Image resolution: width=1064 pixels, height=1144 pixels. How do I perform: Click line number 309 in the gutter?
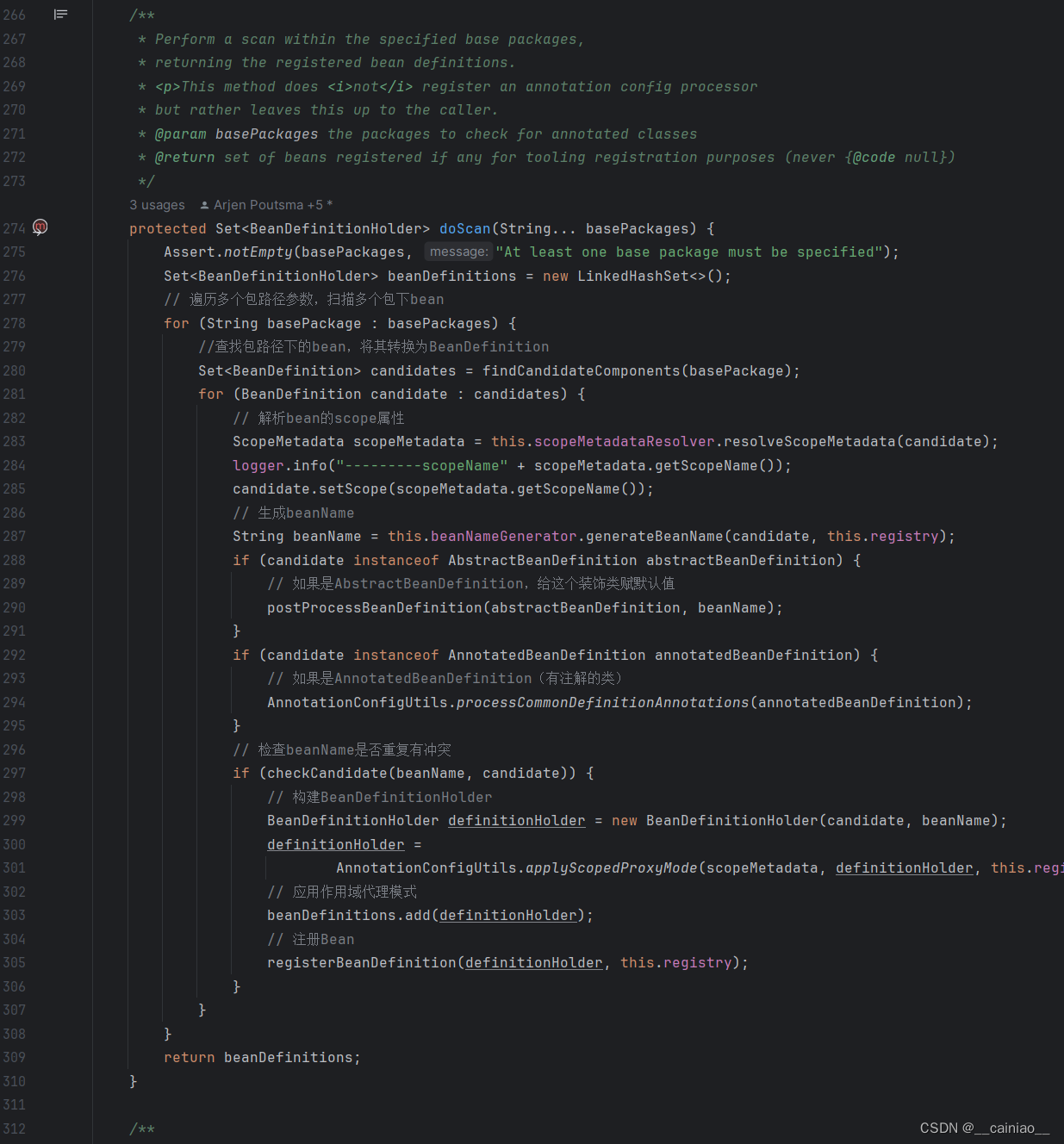click(x=15, y=1057)
